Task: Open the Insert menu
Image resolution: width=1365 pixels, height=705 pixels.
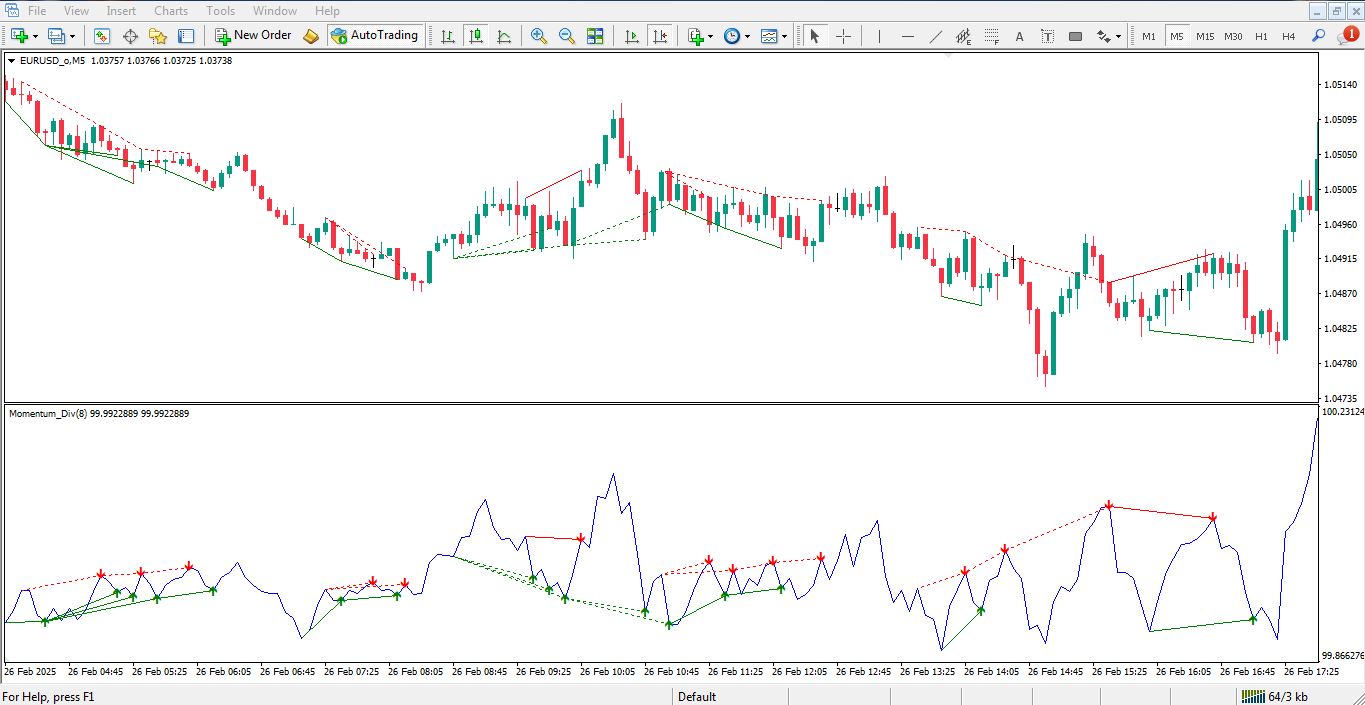Action: tap(121, 11)
